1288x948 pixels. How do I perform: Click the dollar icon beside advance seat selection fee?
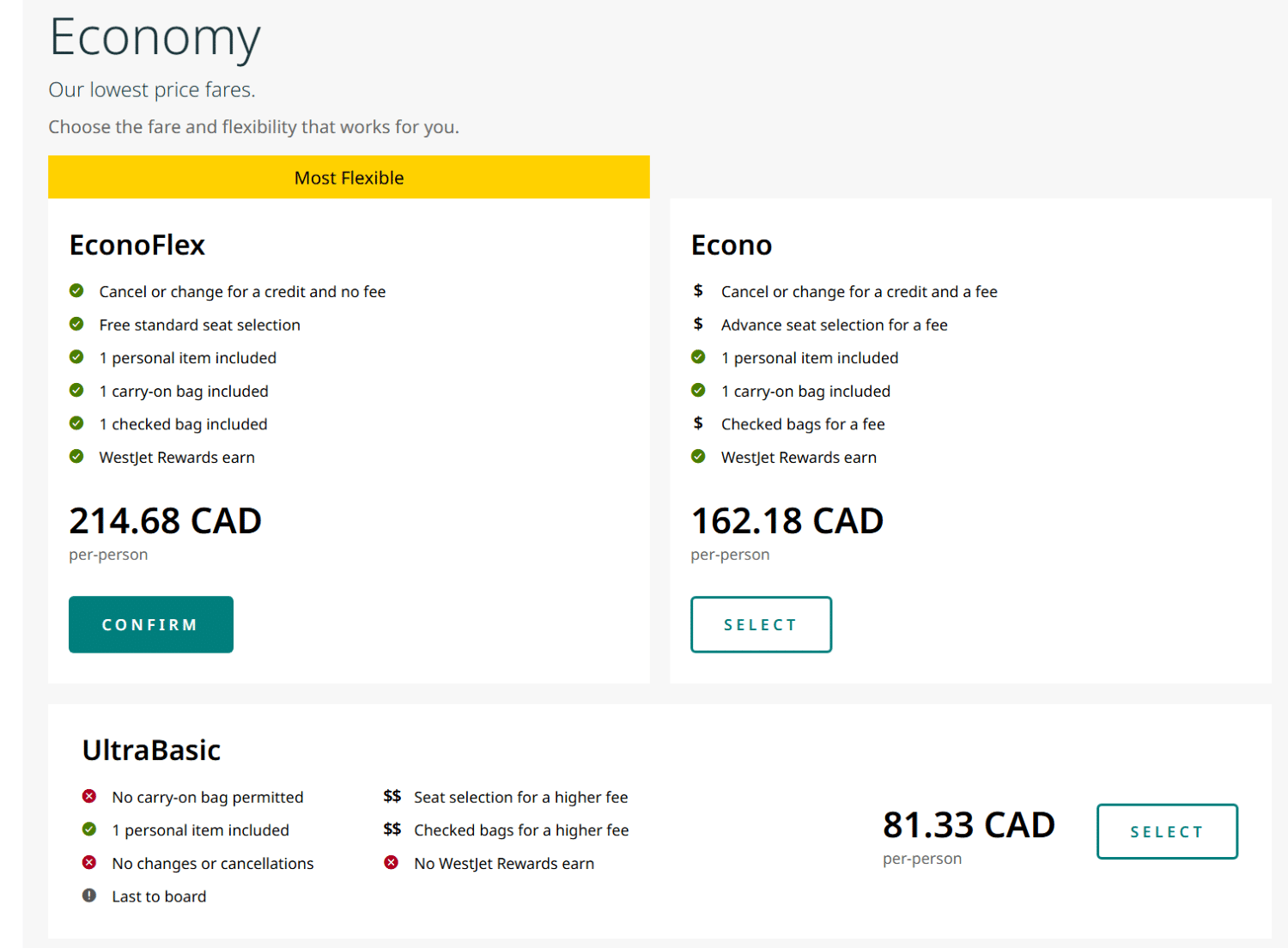tap(698, 324)
